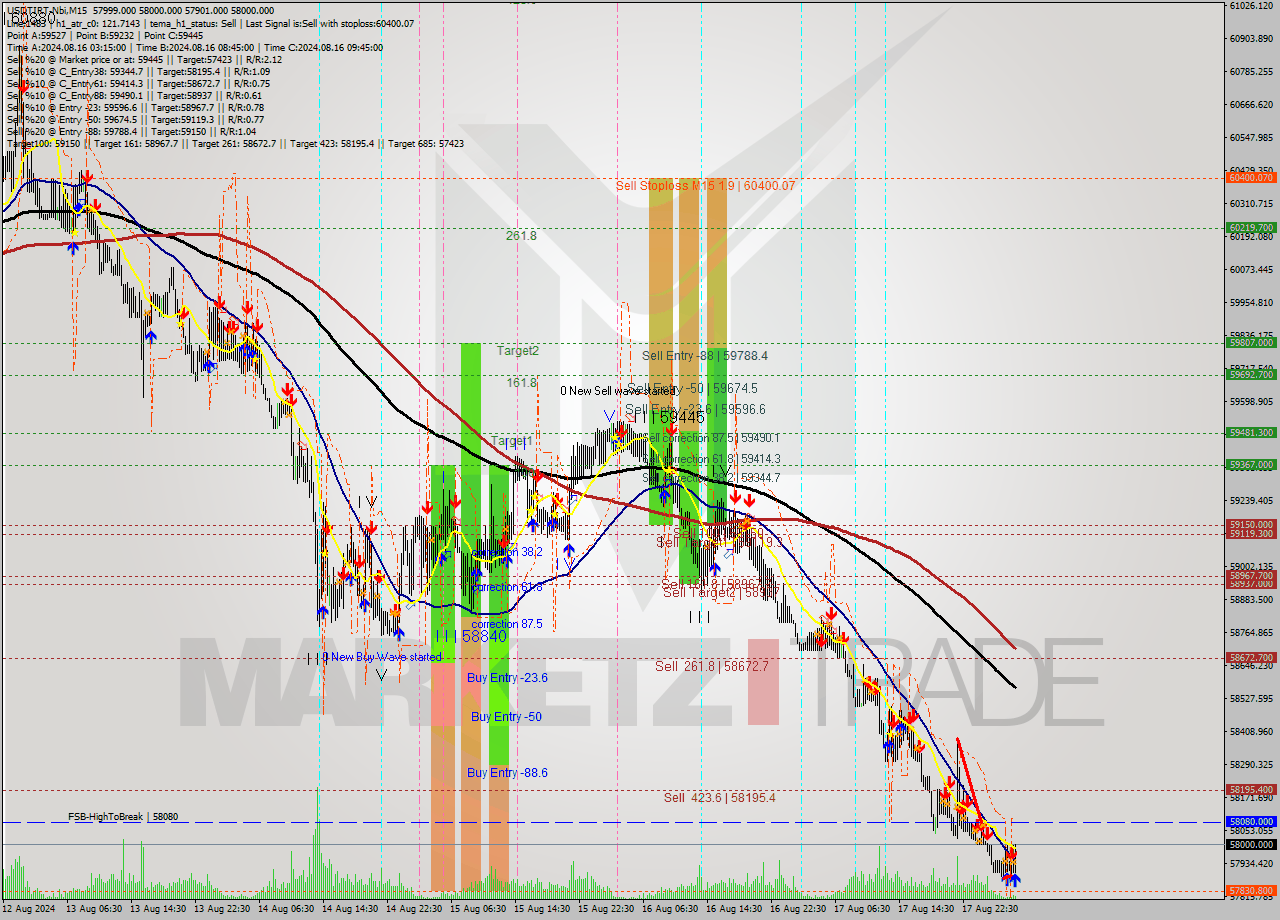1280x920 pixels.
Task: Click the green 59807.000 price tag
Action: click(x=1250, y=343)
